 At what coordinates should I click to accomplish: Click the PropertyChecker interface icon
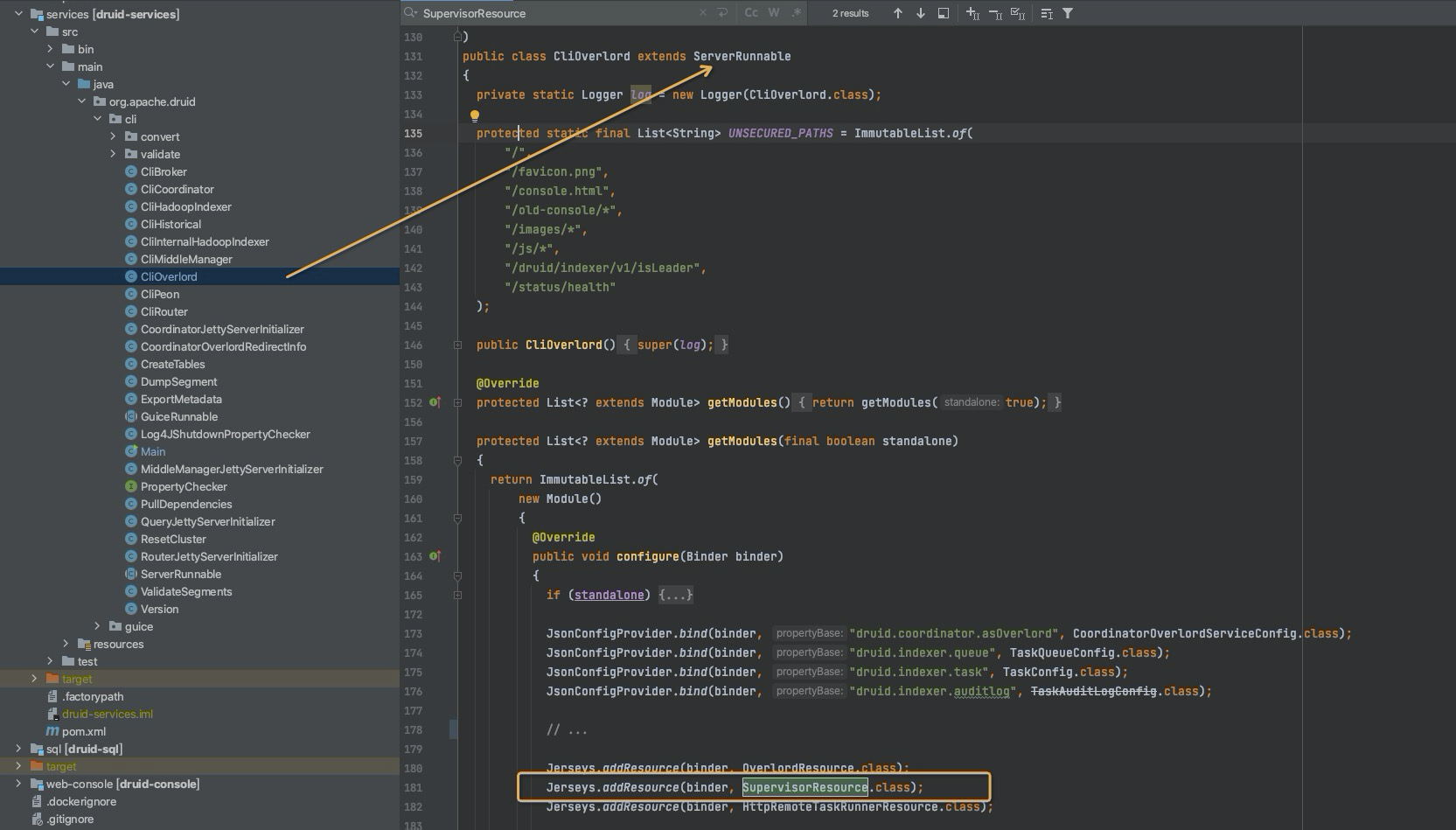point(131,486)
